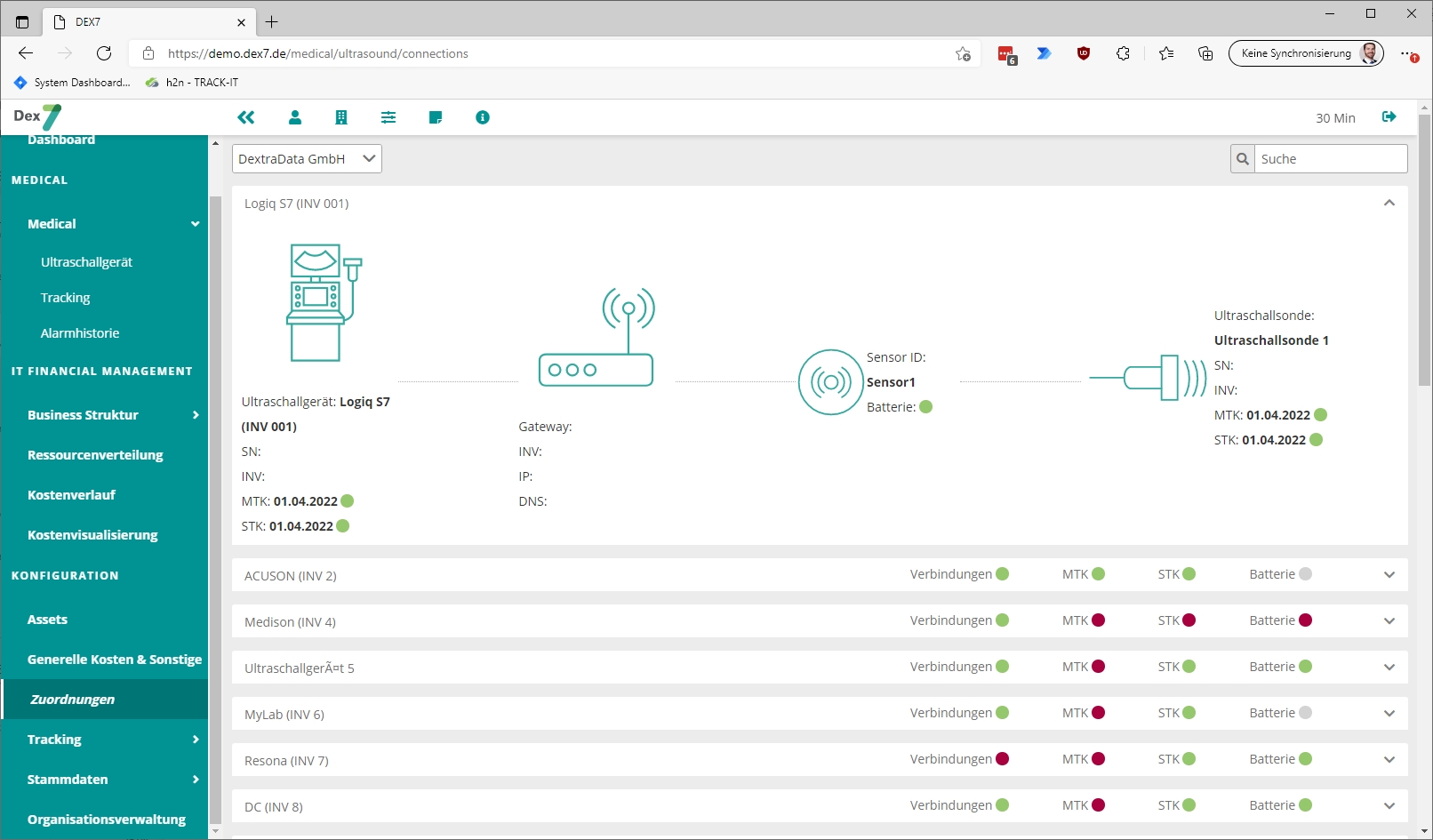Open Kostenvisualisierung sidebar item
The width and height of the screenshot is (1433, 840).
[x=92, y=535]
